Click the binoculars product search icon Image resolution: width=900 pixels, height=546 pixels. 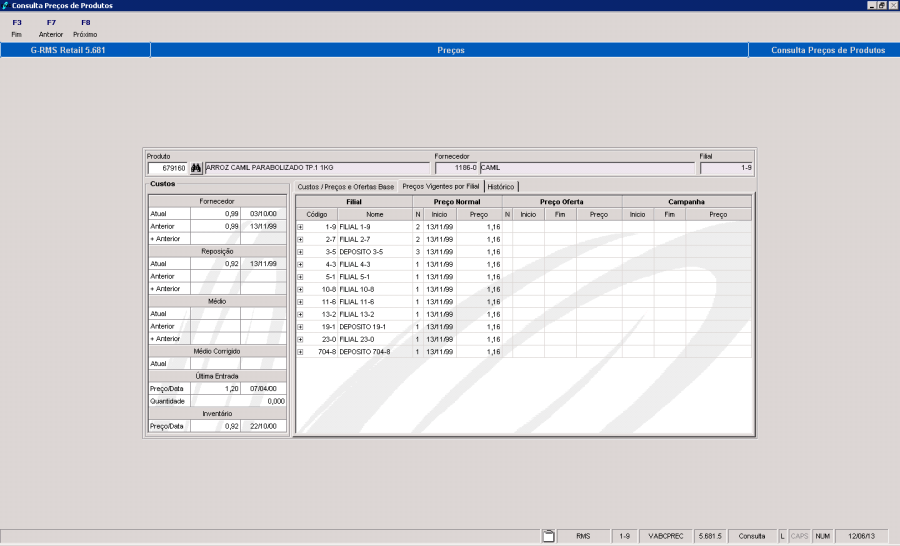point(196,168)
